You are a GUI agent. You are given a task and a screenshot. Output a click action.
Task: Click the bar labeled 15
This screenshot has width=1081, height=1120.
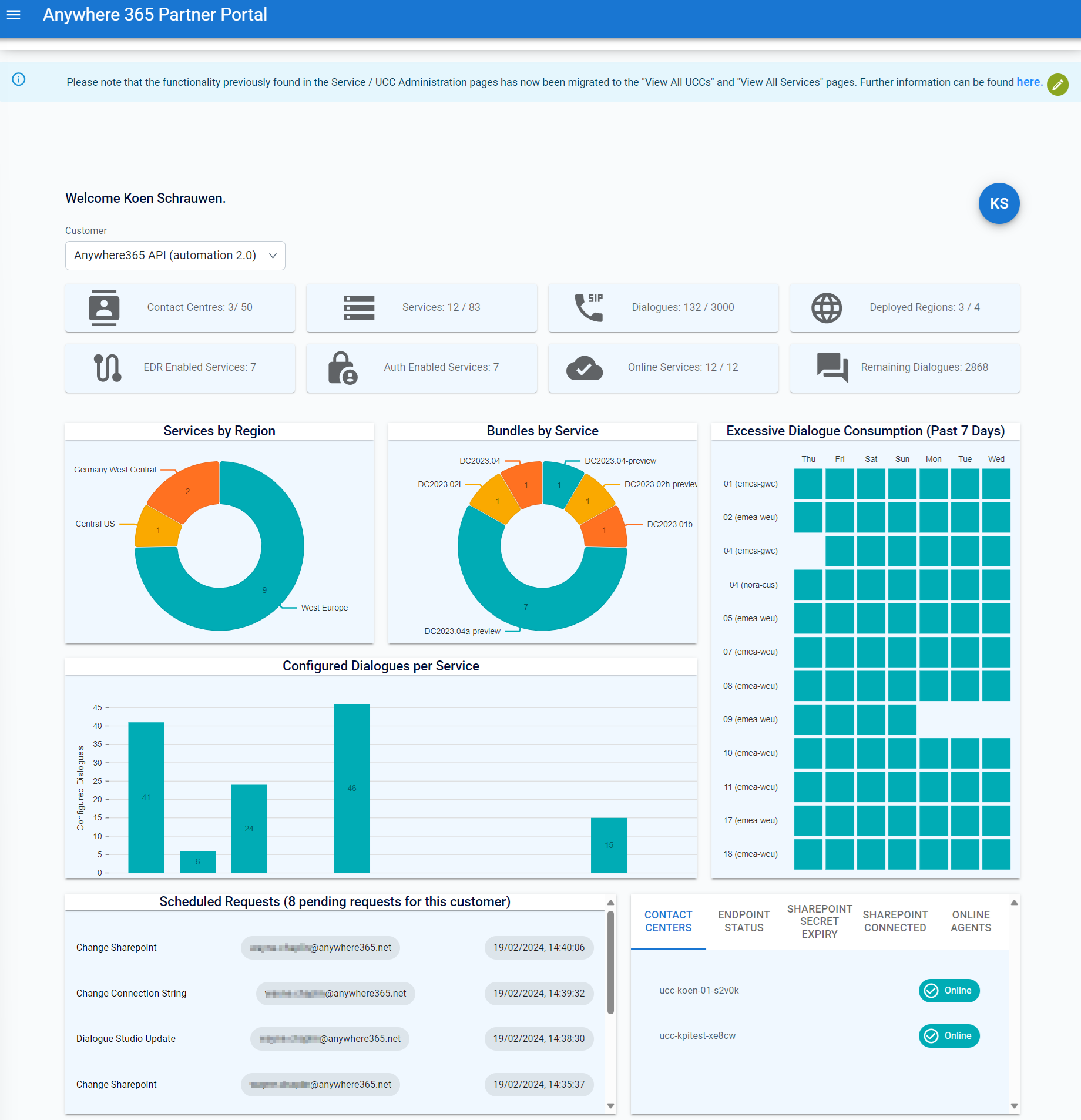click(609, 845)
